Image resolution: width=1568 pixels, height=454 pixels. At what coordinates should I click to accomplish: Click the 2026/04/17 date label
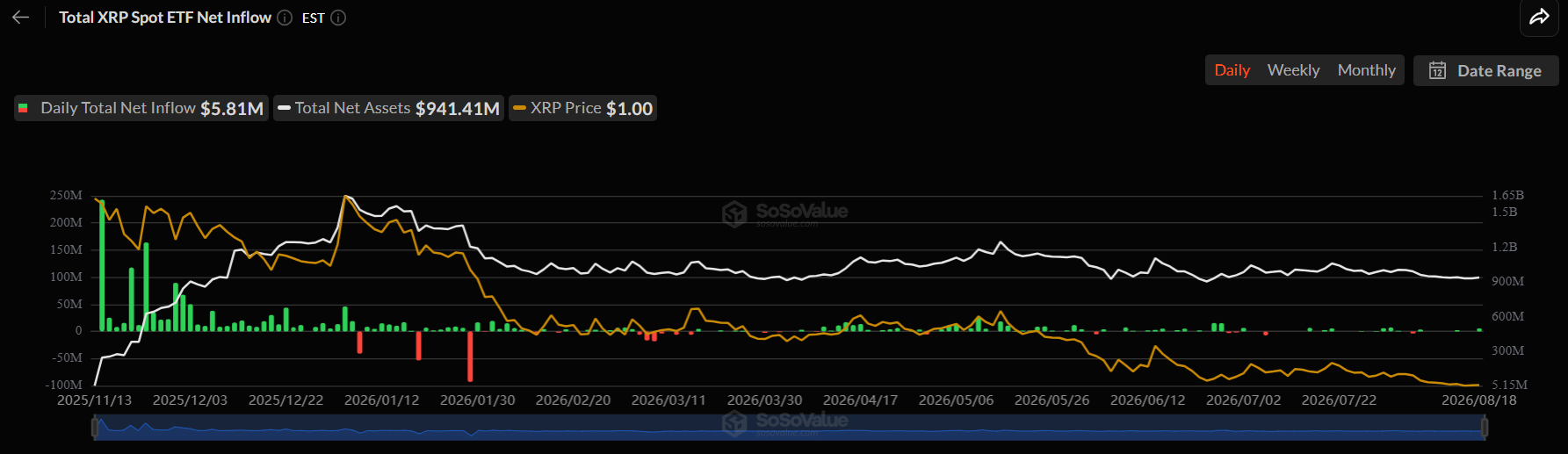(x=860, y=400)
